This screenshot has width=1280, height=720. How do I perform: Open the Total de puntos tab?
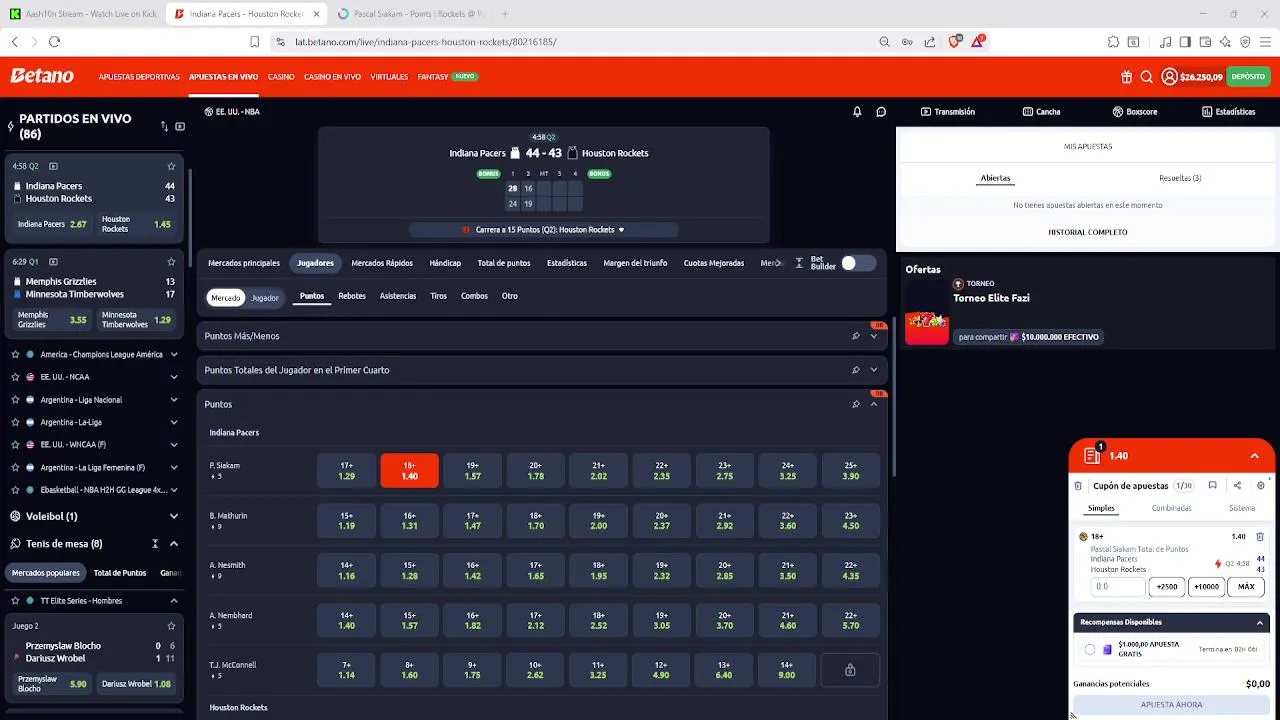(504, 263)
